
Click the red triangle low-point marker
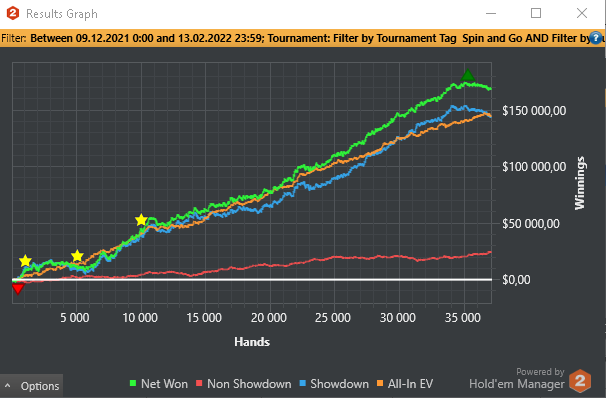pyautogui.click(x=18, y=288)
